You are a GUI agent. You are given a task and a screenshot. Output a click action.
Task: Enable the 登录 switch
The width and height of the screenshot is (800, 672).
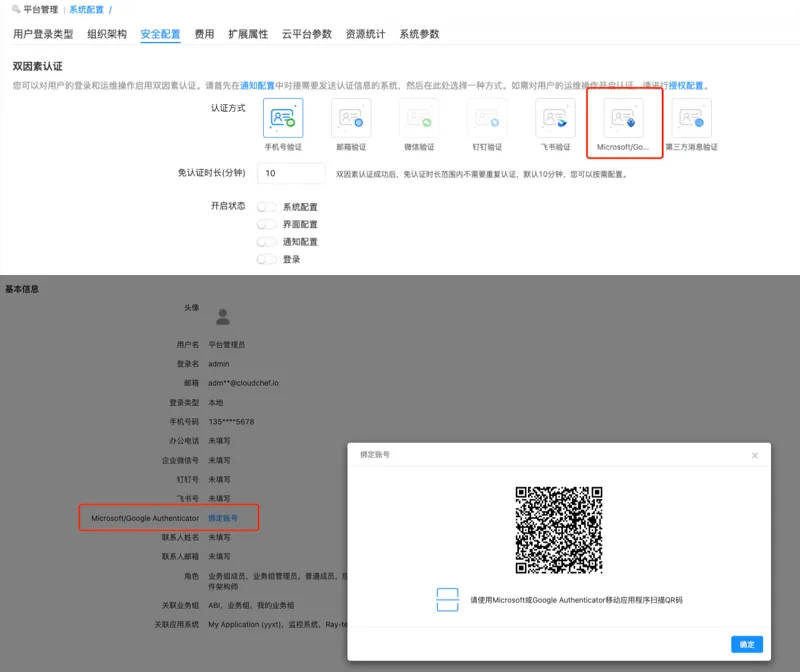pos(267,259)
